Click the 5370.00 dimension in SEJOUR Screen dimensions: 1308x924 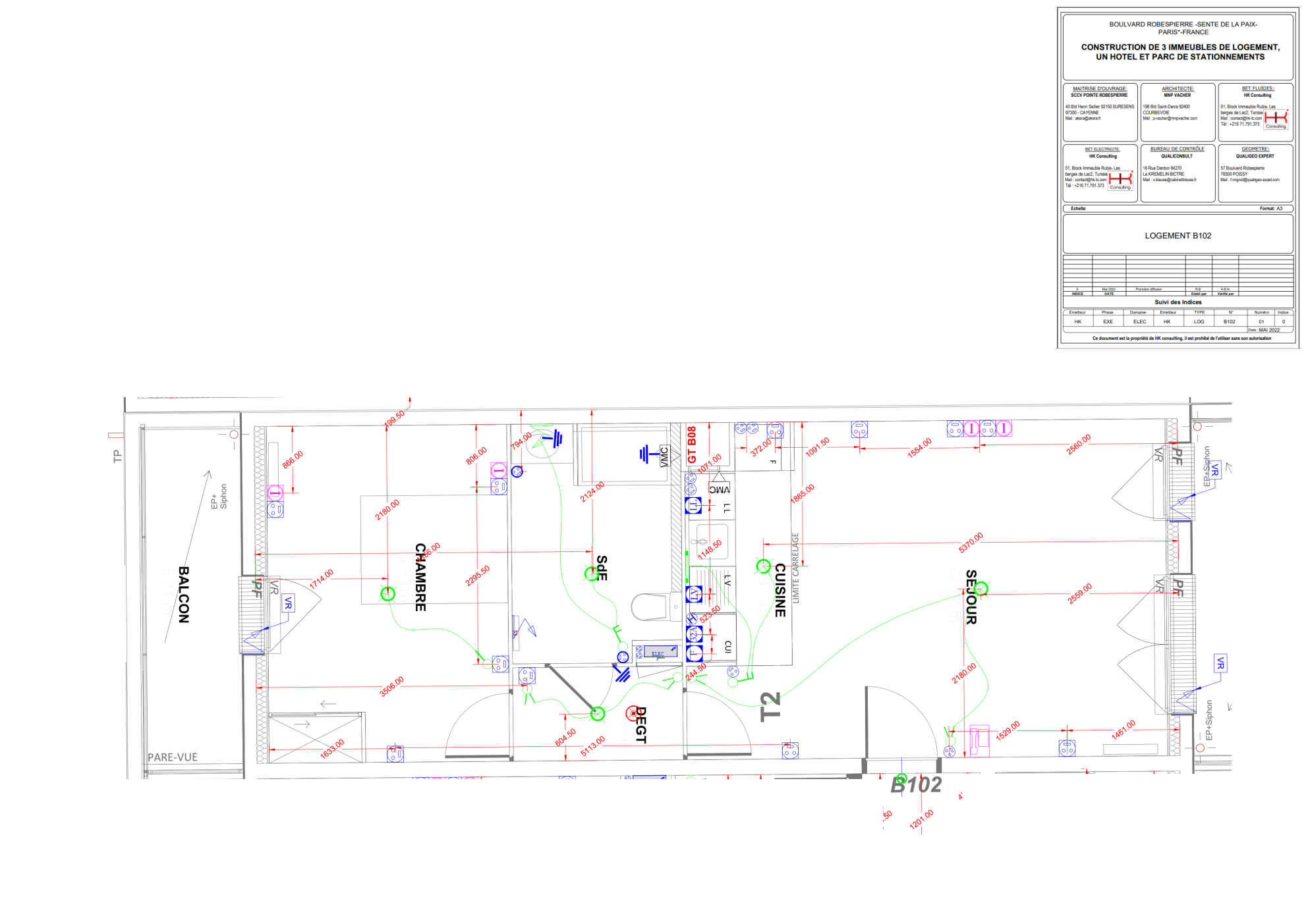tap(970, 542)
